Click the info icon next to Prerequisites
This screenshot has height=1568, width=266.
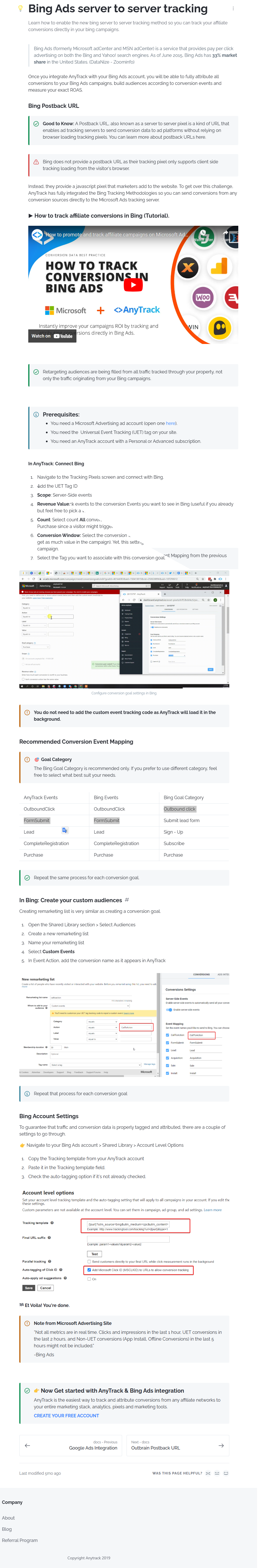click(36, 415)
